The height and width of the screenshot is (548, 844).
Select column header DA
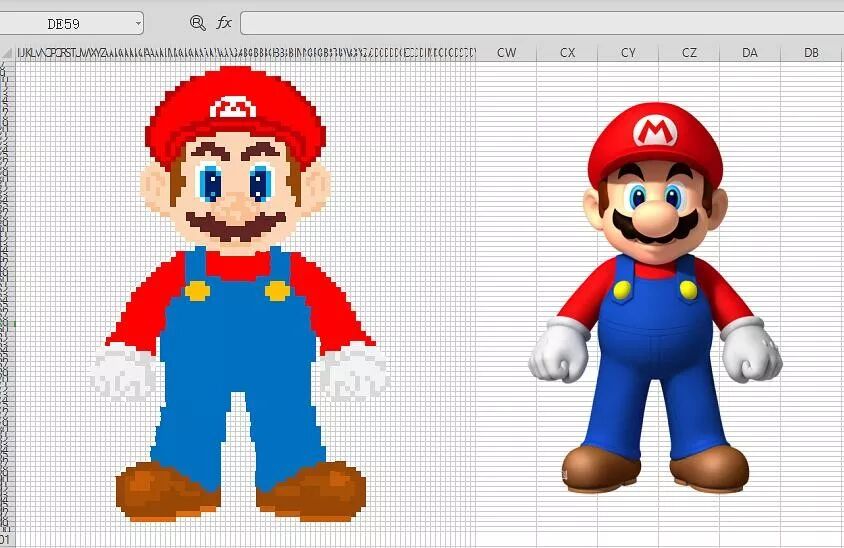point(750,53)
